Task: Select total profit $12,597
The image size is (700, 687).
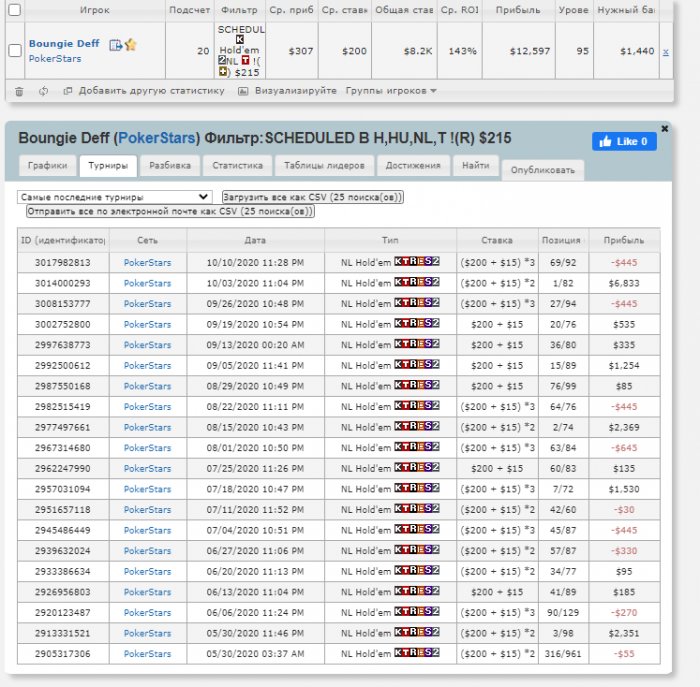Action: pyautogui.click(x=530, y=51)
